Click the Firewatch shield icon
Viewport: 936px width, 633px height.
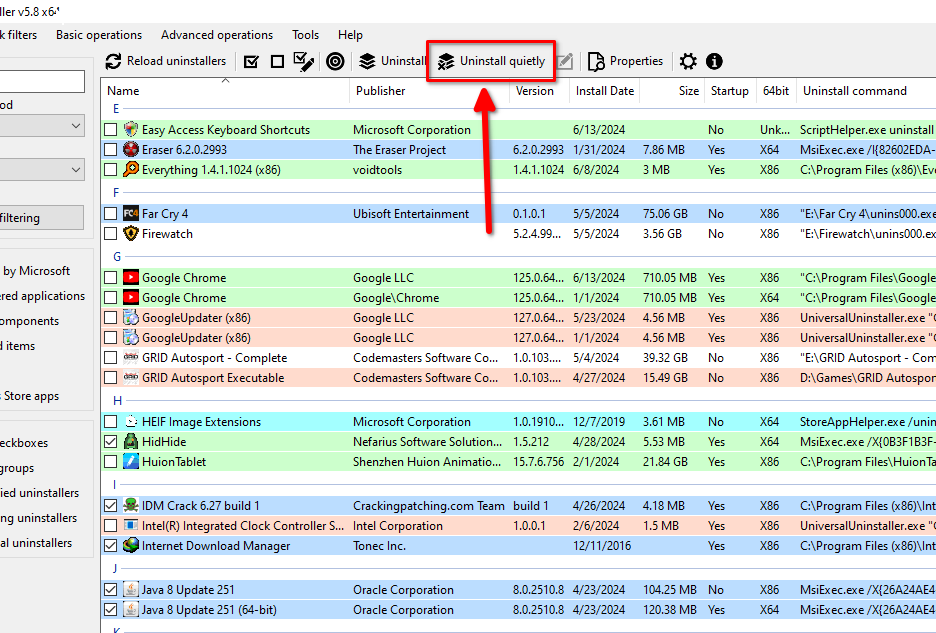(x=131, y=233)
